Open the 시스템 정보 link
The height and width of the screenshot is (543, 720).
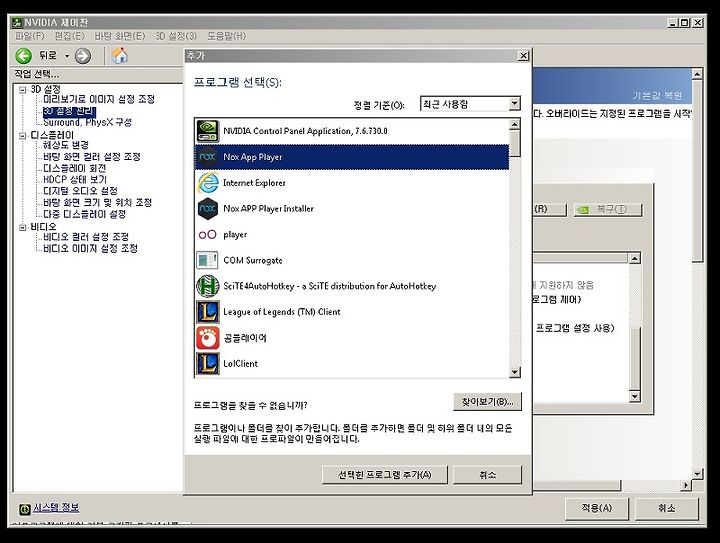[56, 507]
